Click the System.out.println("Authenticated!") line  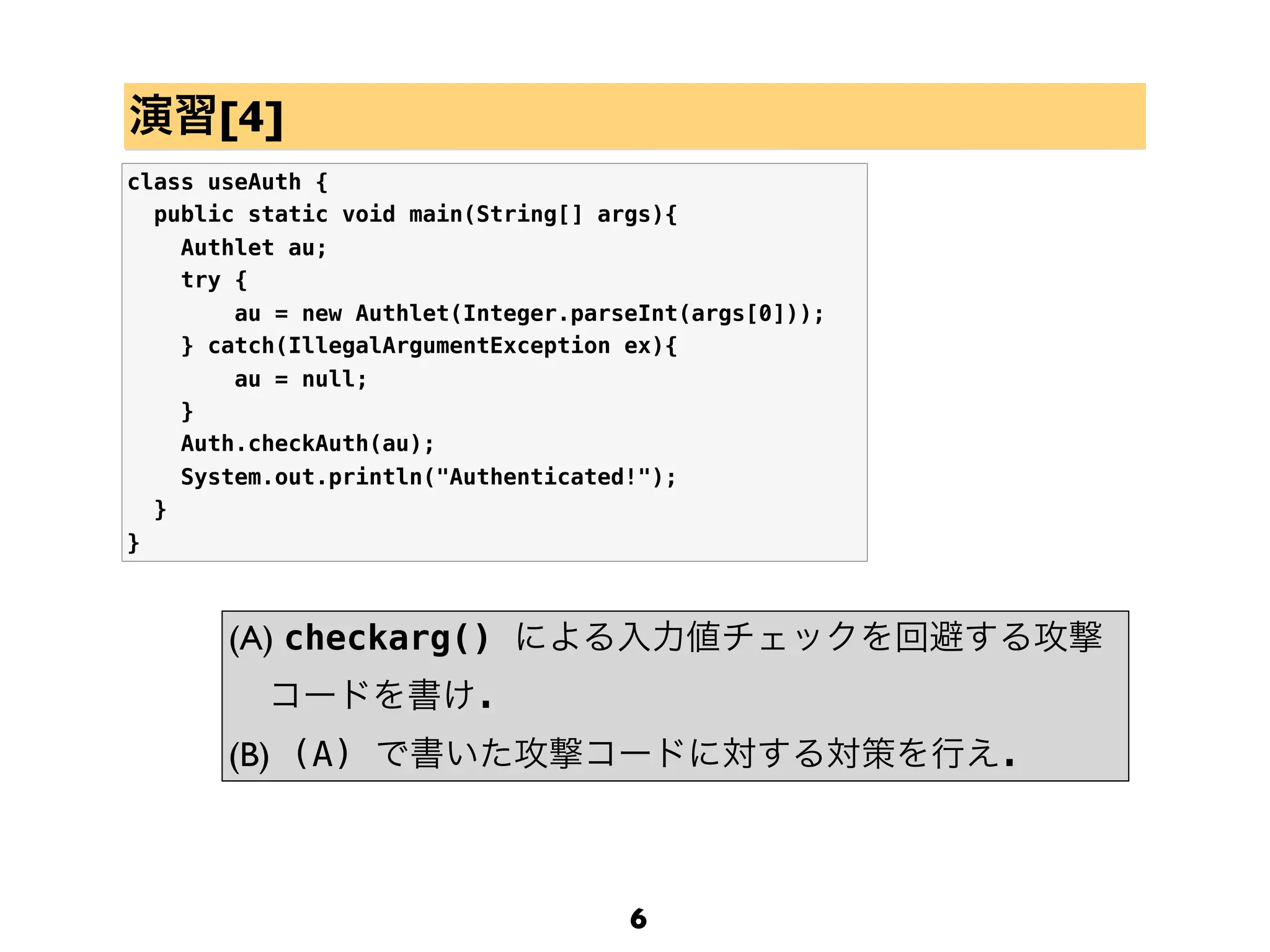pos(429,477)
